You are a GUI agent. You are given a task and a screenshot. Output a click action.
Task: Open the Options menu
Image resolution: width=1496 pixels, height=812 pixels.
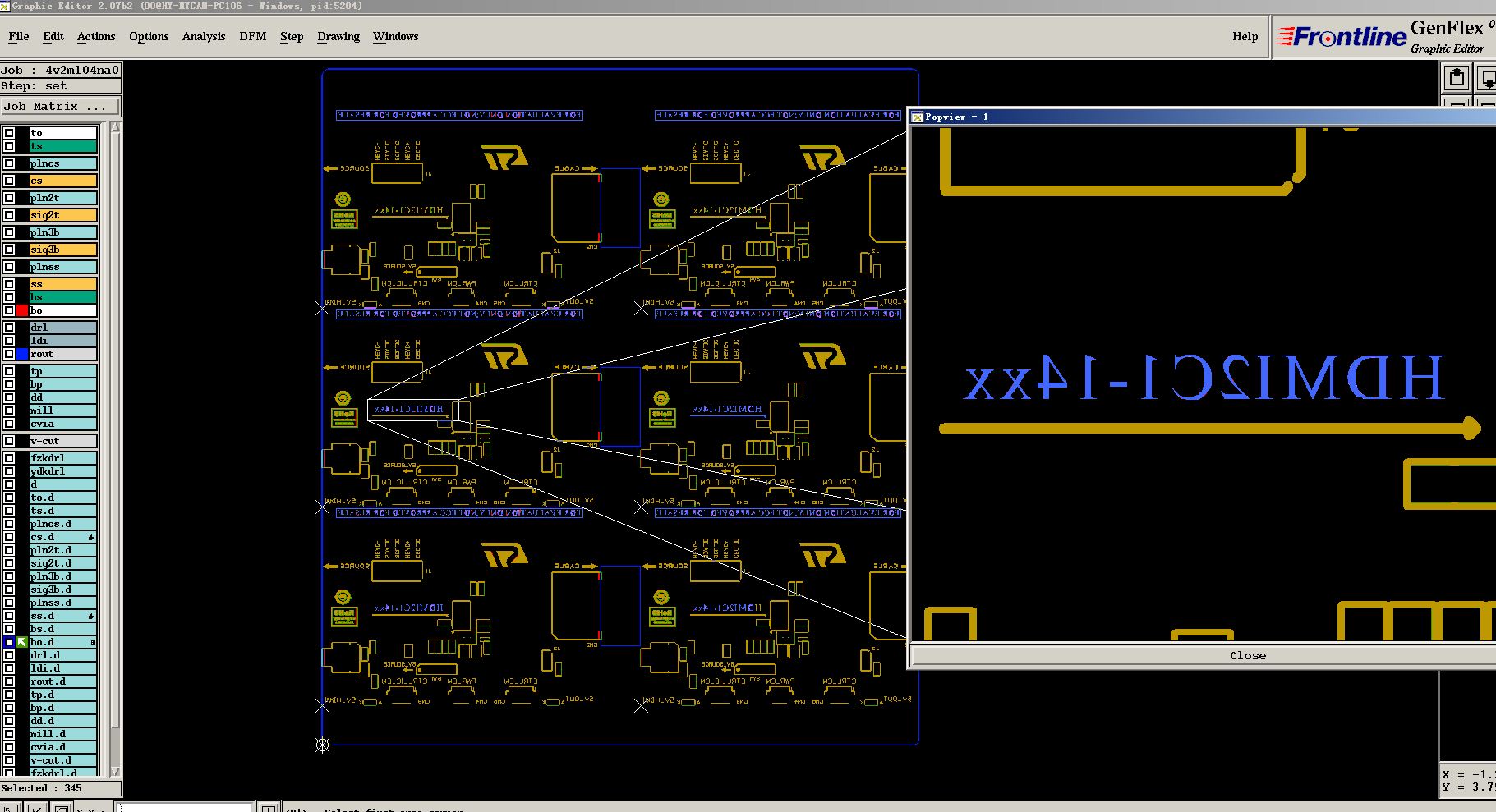(x=149, y=36)
